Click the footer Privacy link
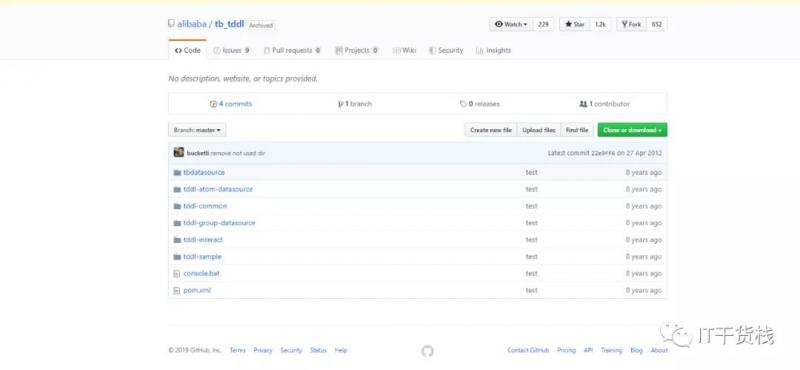The height and width of the screenshot is (370, 800). click(263, 351)
